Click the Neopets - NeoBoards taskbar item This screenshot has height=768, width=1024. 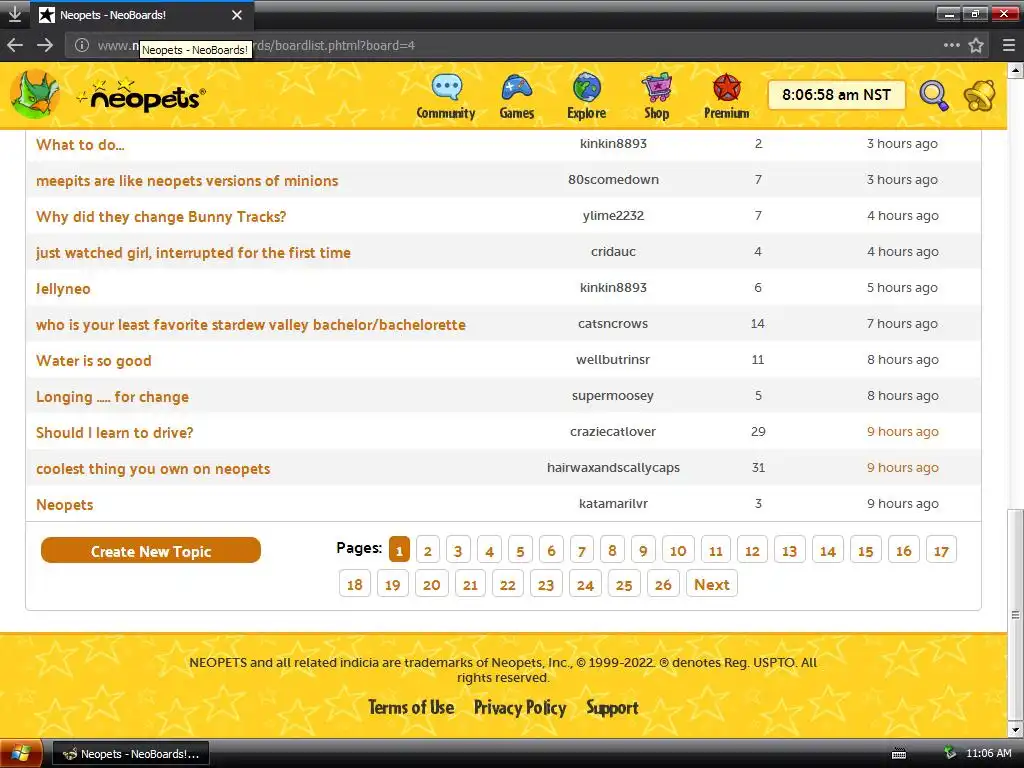(x=131, y=754)
